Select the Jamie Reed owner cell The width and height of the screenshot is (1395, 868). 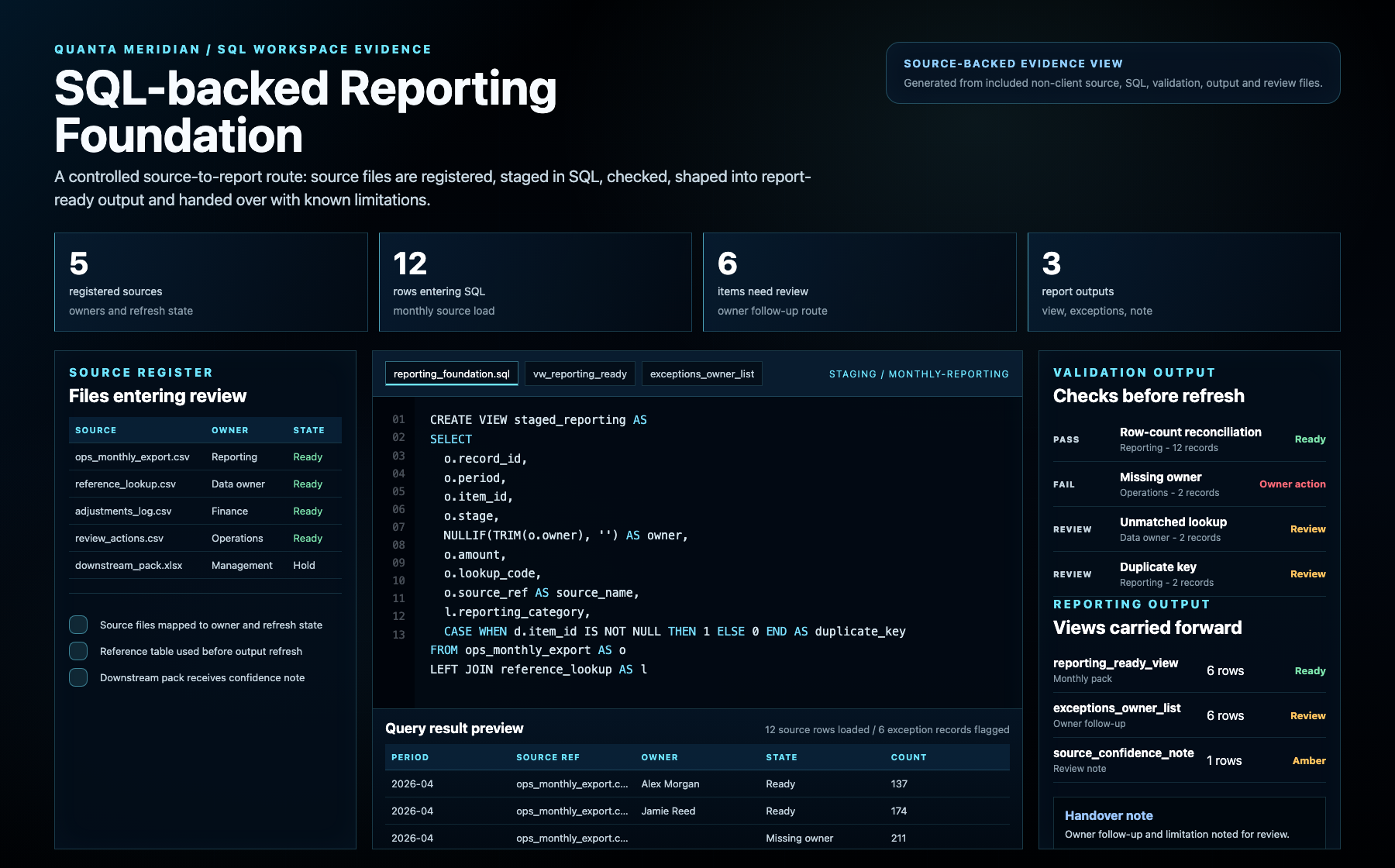point(668,811)
